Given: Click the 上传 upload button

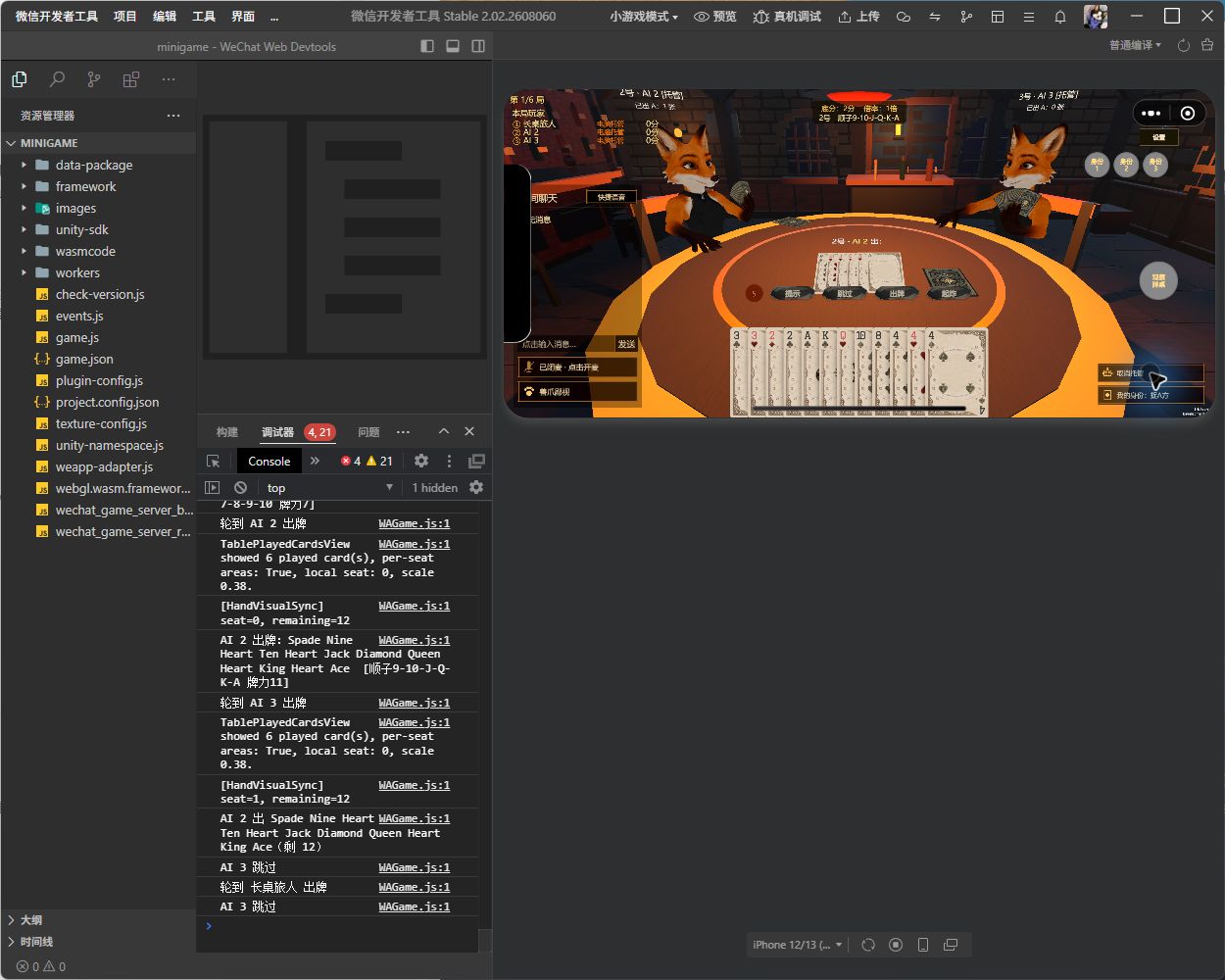Looking at the screenshot, I should pyautogui.click(x=859, y=17).
